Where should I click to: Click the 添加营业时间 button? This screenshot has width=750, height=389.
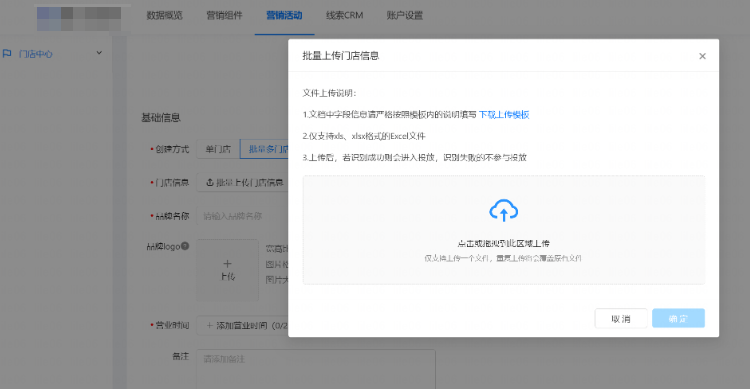pyautogui.click(x=243, y=325)
